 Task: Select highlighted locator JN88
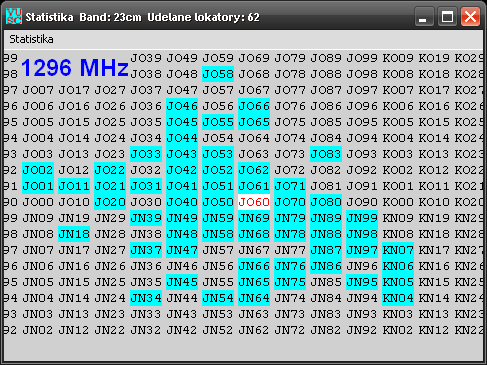[326, 234]
